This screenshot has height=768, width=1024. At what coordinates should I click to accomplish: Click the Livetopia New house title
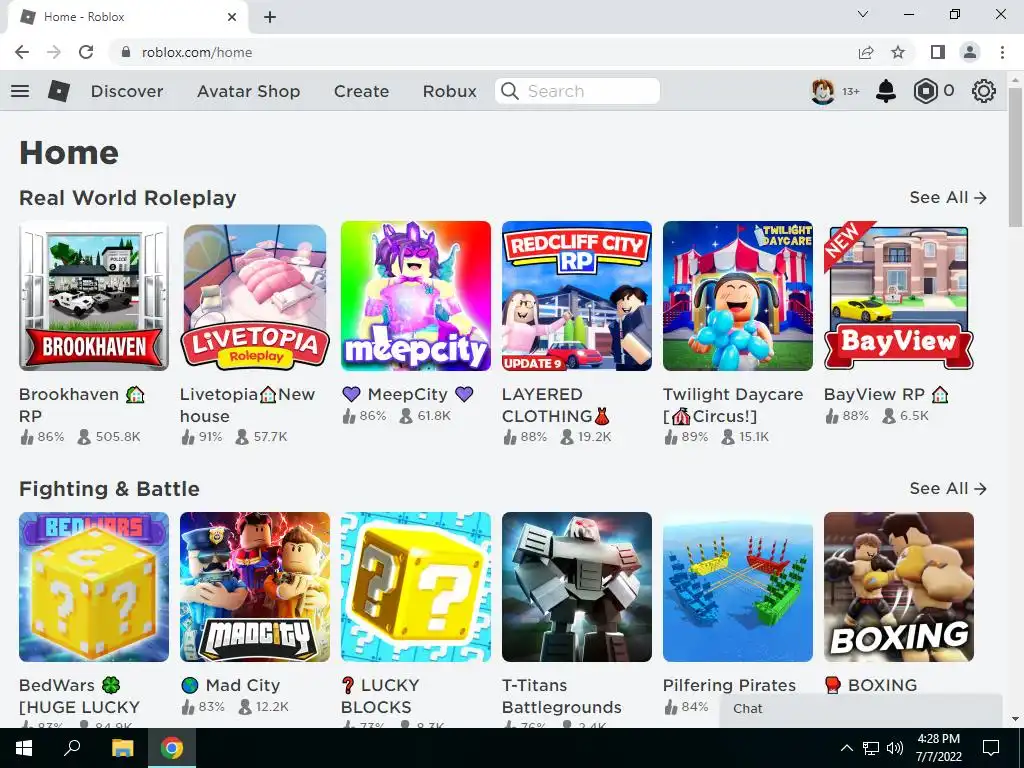point(248,405)
